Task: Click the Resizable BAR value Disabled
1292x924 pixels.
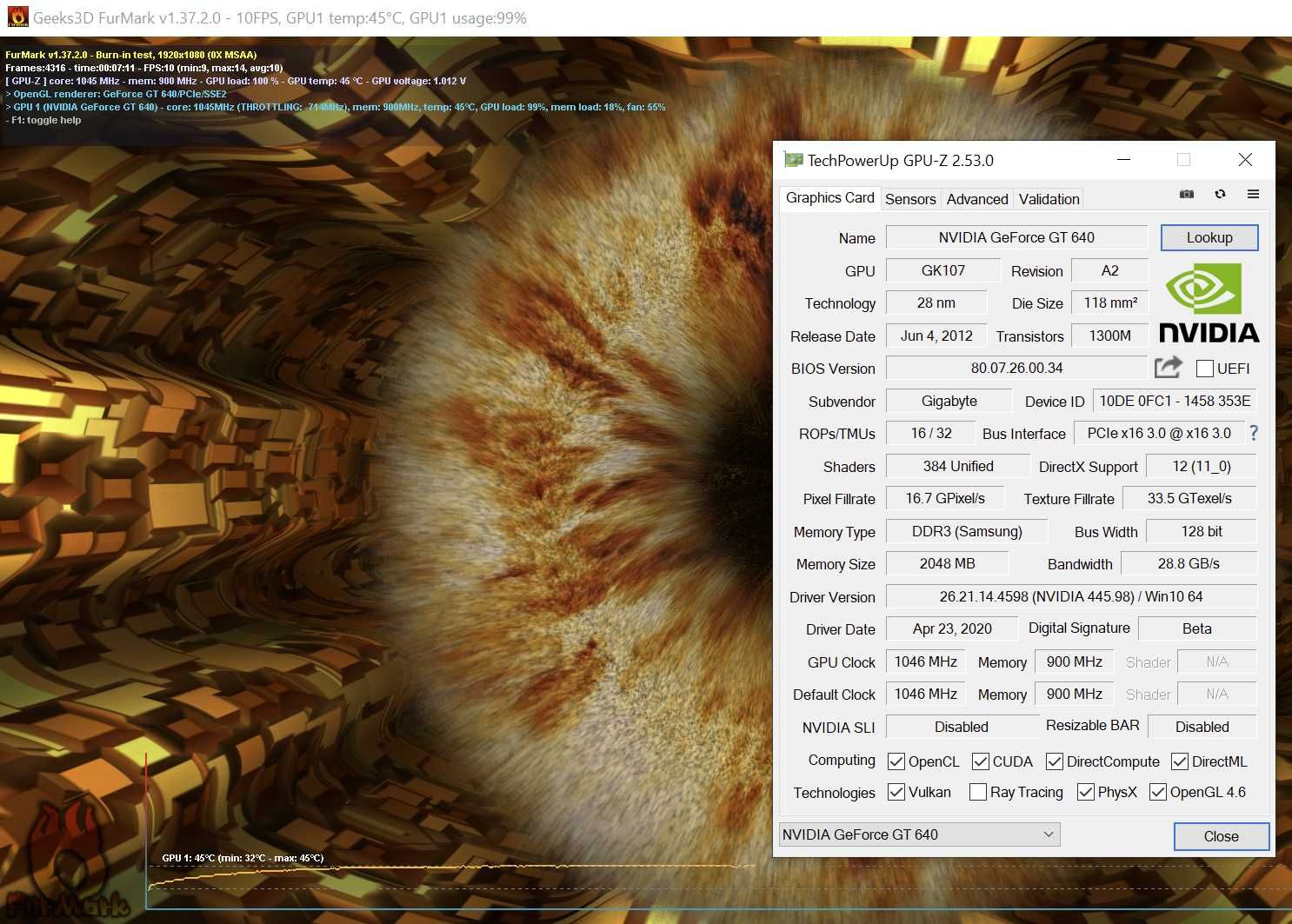Action: pos(1202,727)
